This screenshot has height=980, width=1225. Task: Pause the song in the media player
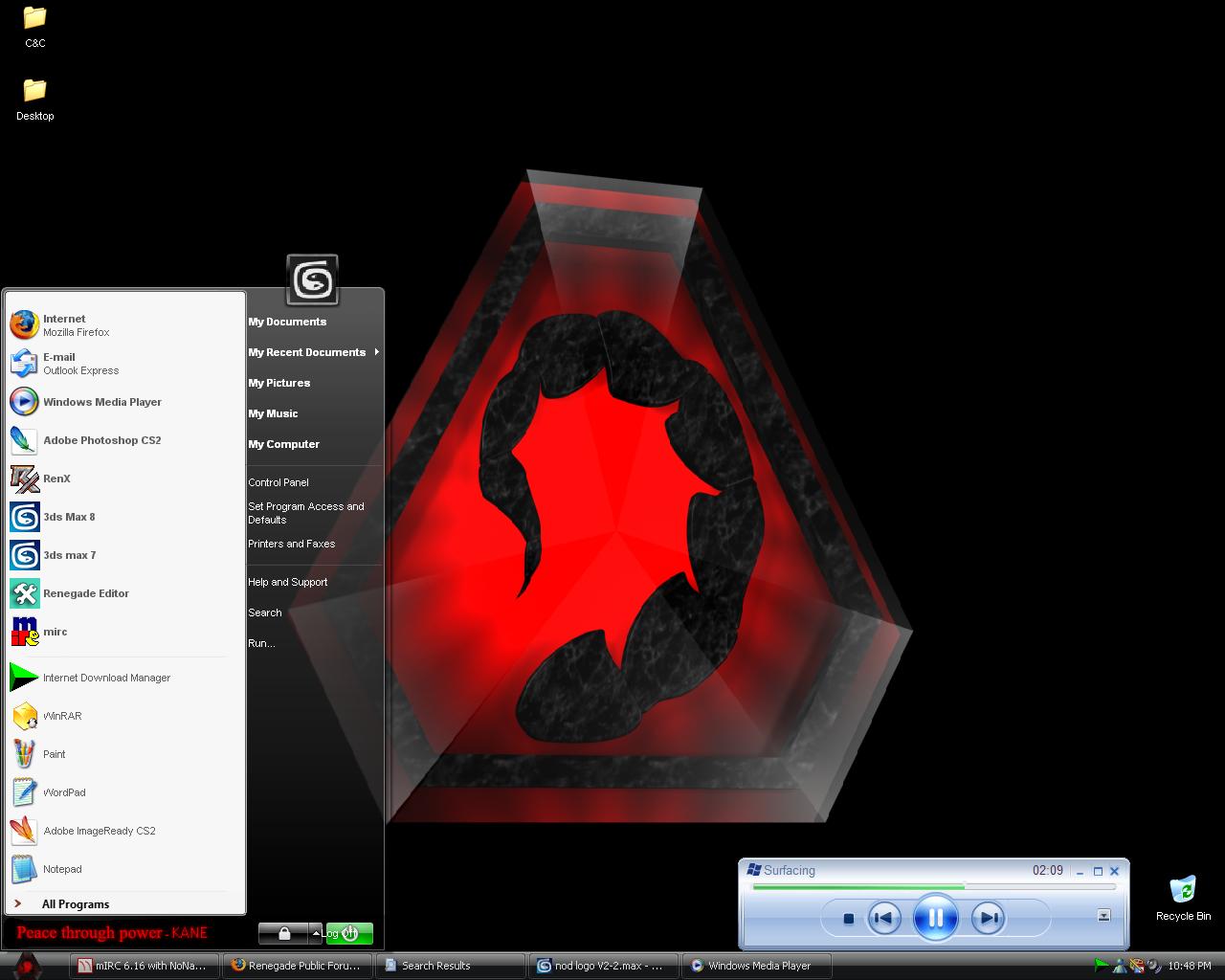tap(935, 919)
